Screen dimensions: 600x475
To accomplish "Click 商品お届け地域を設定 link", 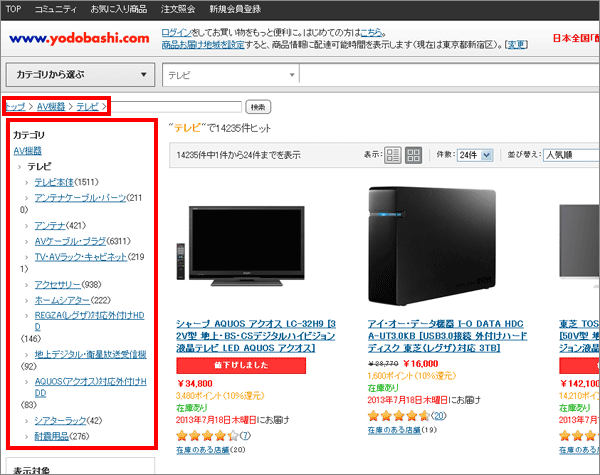I will [203, 45].
